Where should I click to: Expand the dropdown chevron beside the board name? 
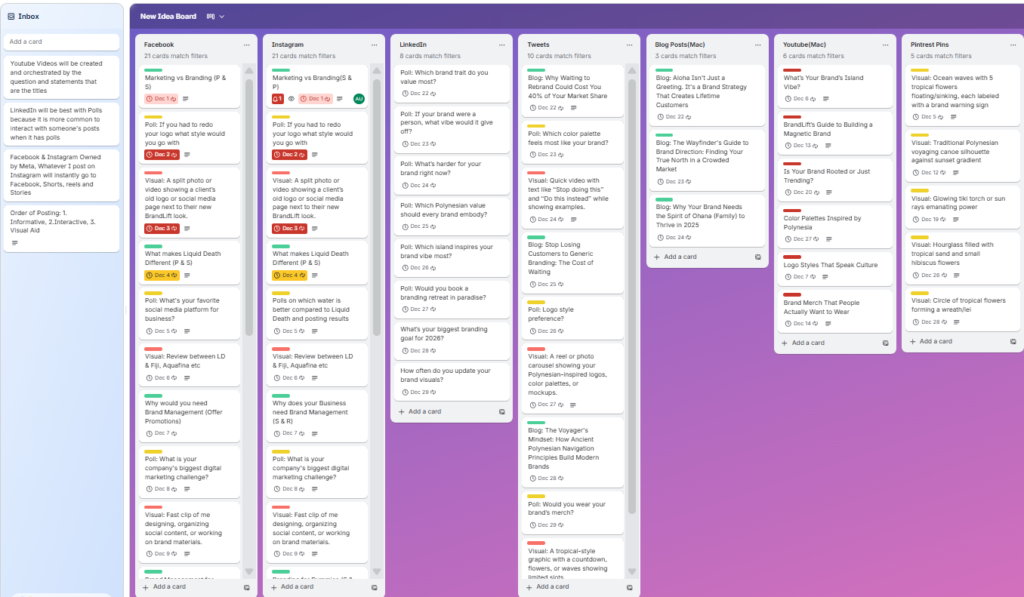[222, 17]
